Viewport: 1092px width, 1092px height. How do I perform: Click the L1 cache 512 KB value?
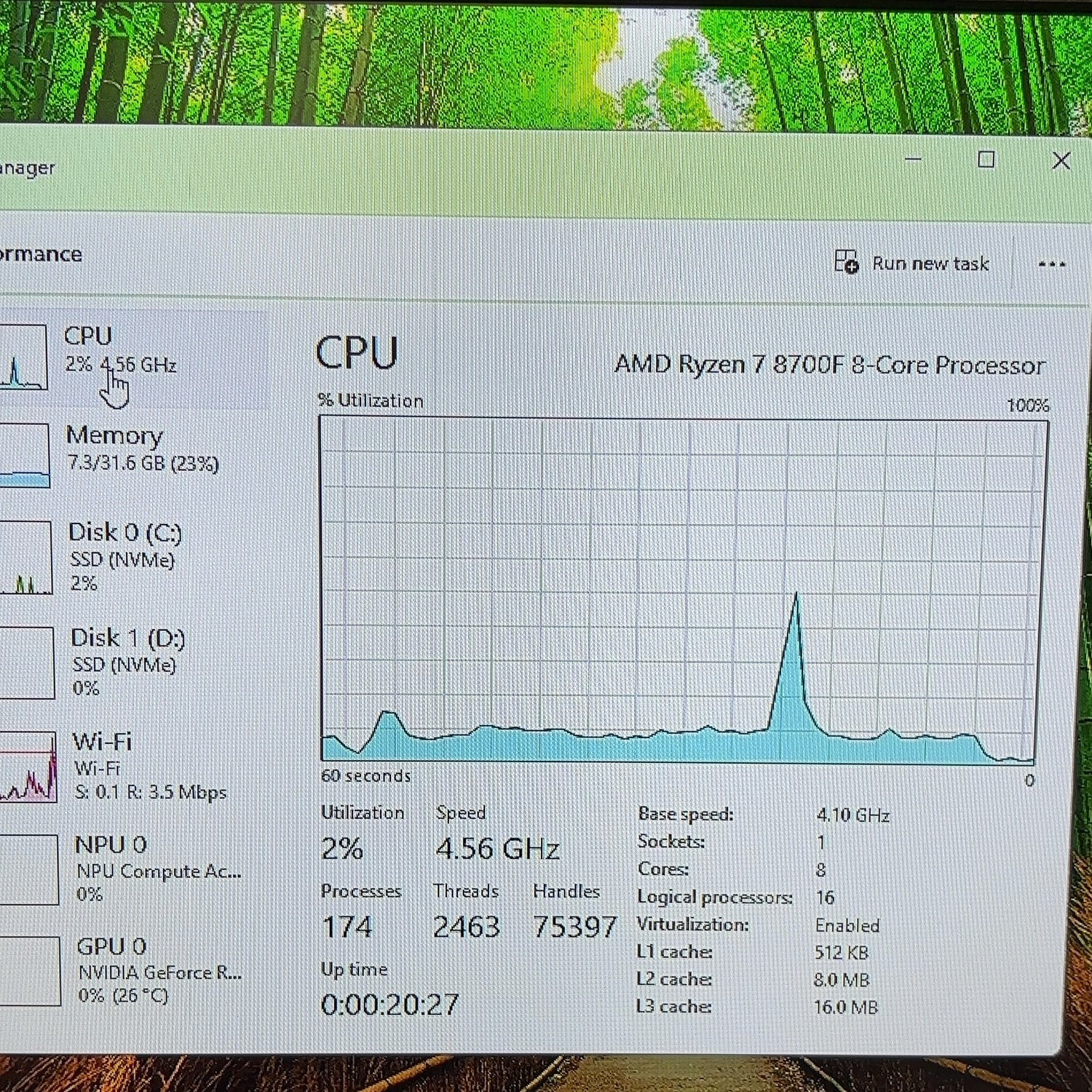[842, 953]
